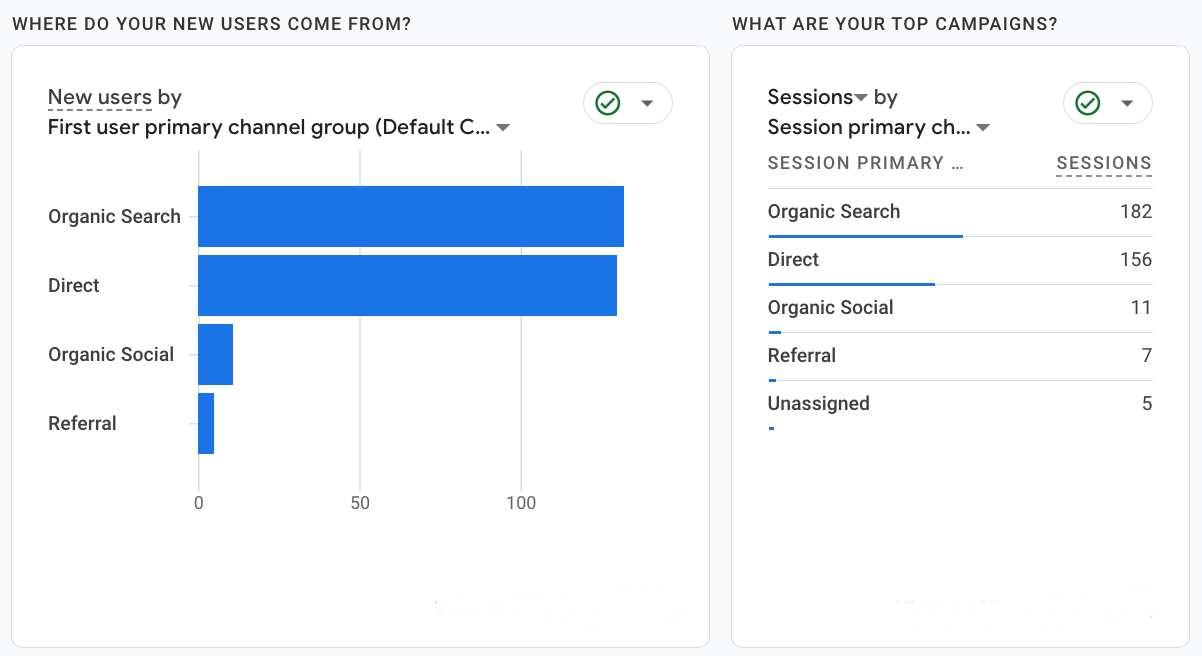
Task: Click the 182 sessions value
Action: 1136,212
